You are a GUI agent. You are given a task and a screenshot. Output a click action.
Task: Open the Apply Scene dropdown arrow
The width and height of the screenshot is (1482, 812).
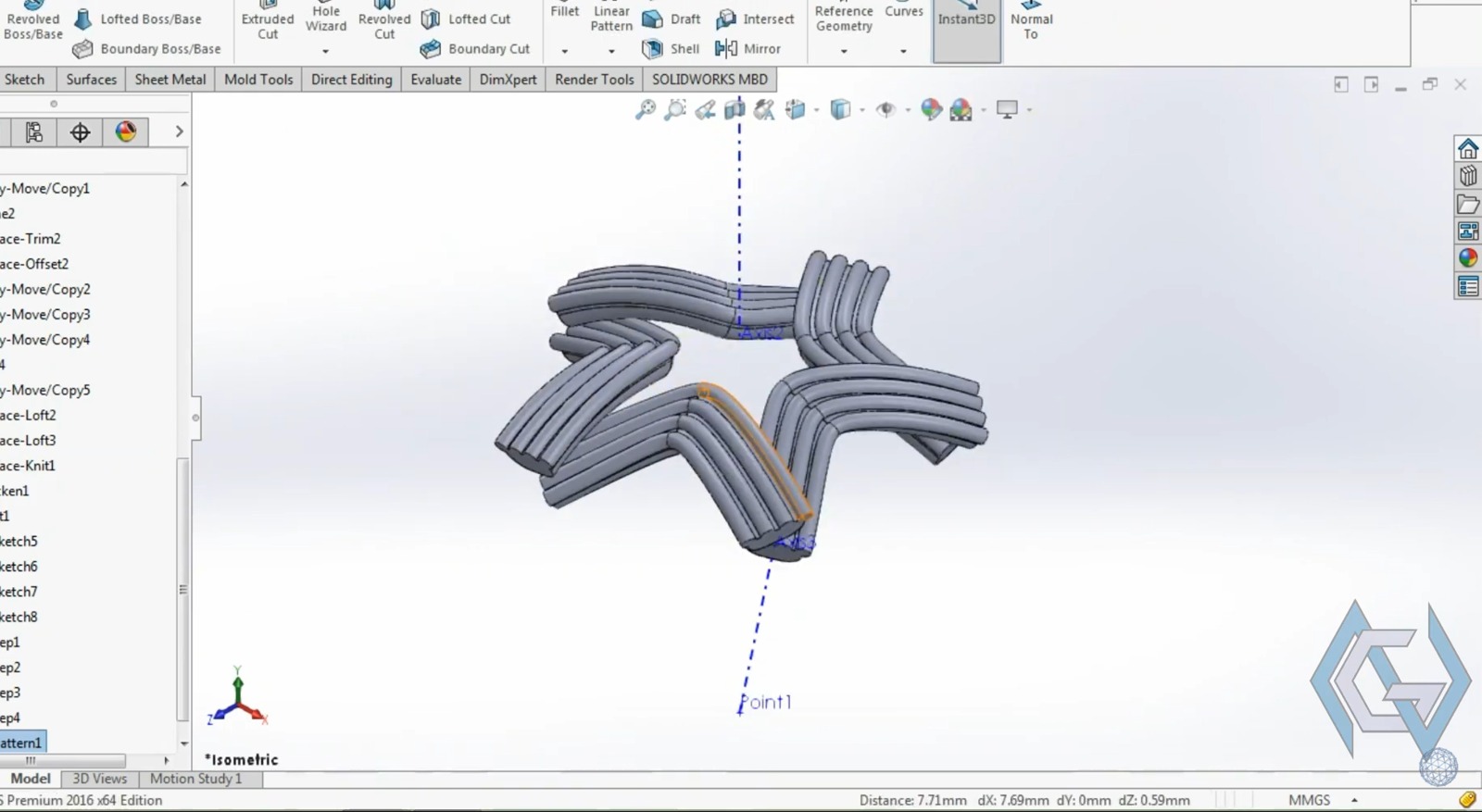pyautogui.click(x=983, y=110)
